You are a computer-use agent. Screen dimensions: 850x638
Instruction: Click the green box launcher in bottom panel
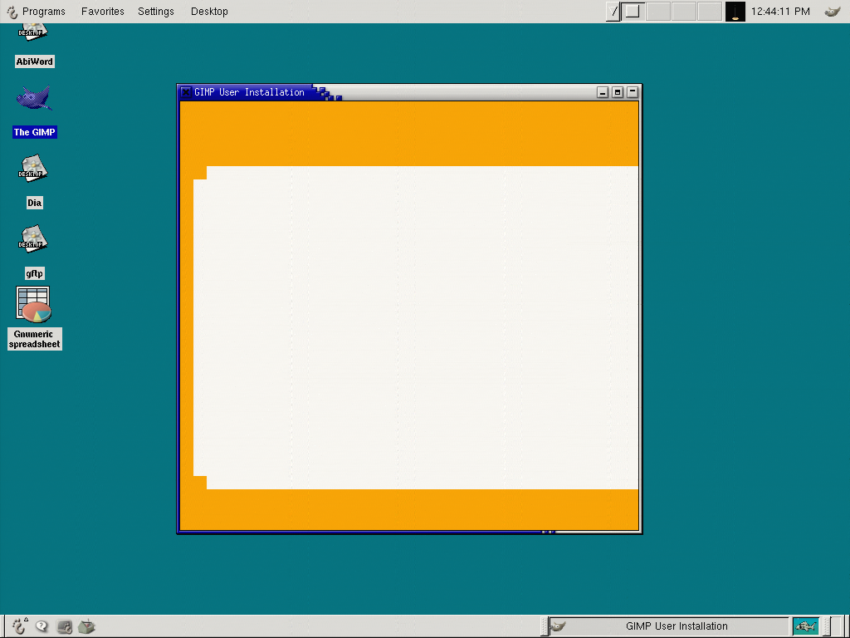coord(87,627)
